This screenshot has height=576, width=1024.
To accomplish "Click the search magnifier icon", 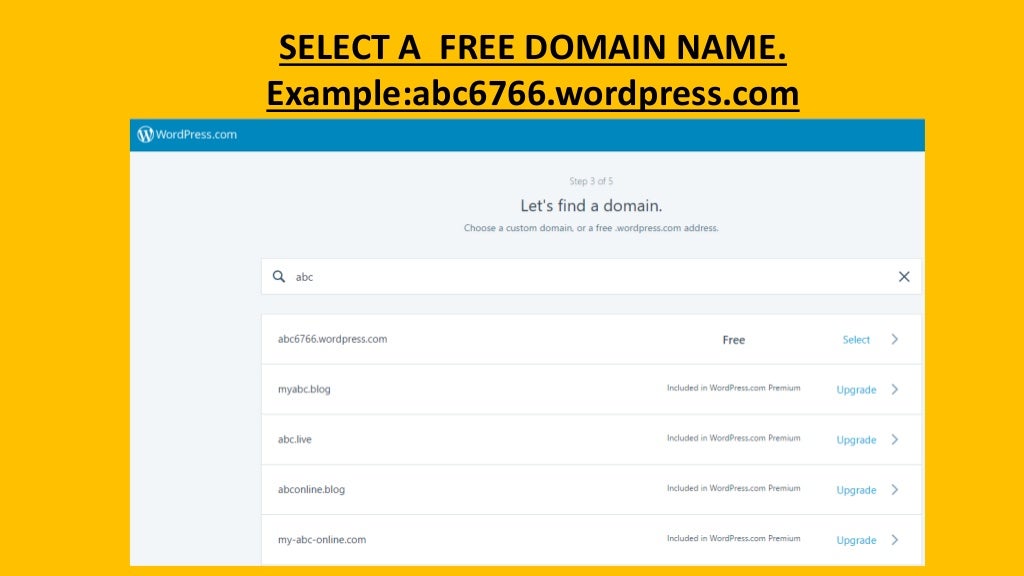I will (279, 276).
